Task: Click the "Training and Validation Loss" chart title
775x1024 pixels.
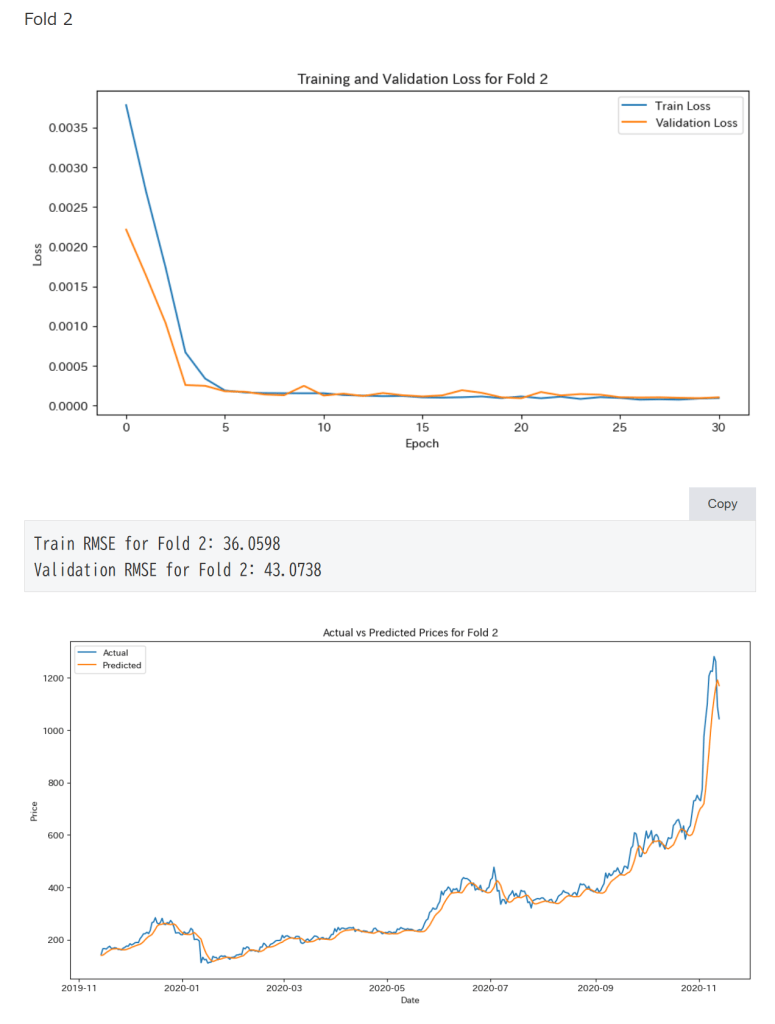Action: click(x=422, y=79)
